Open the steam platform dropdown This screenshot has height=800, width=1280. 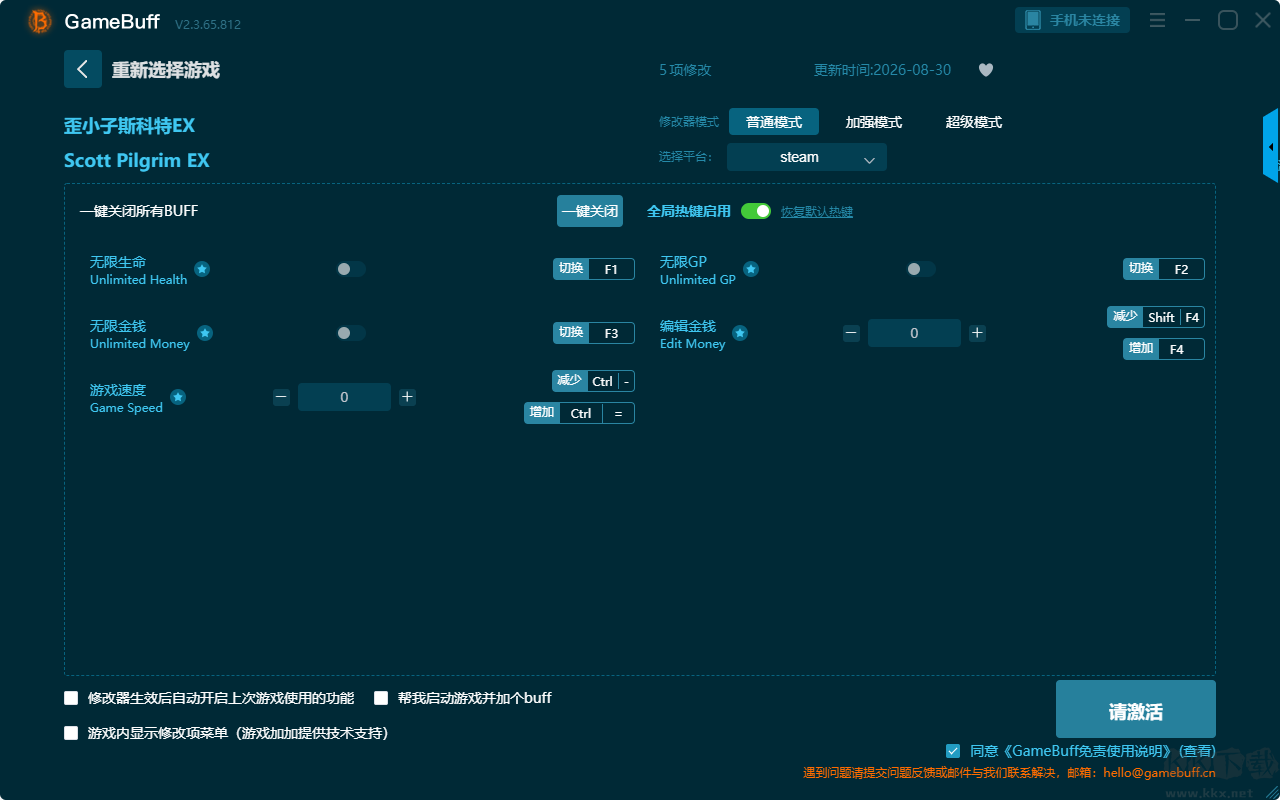[x=807, y=157]
